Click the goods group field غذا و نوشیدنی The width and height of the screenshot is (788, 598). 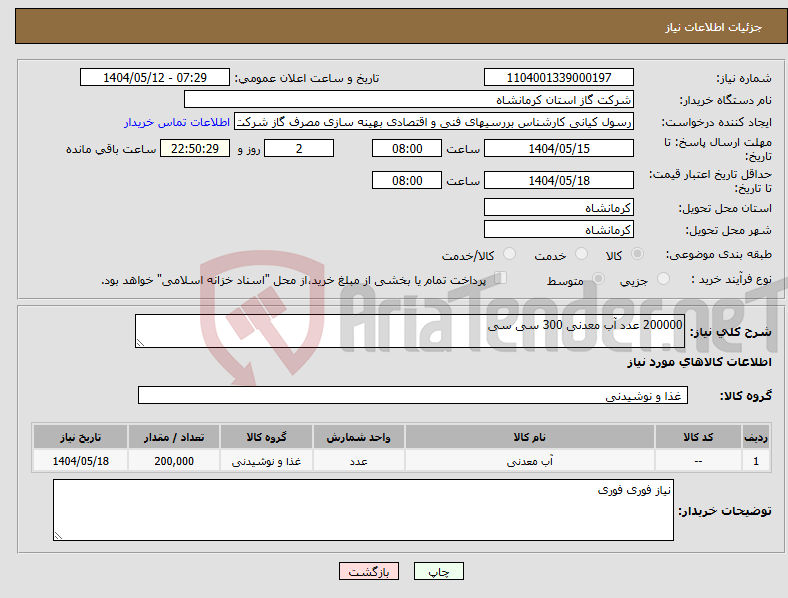pos(413,395)
